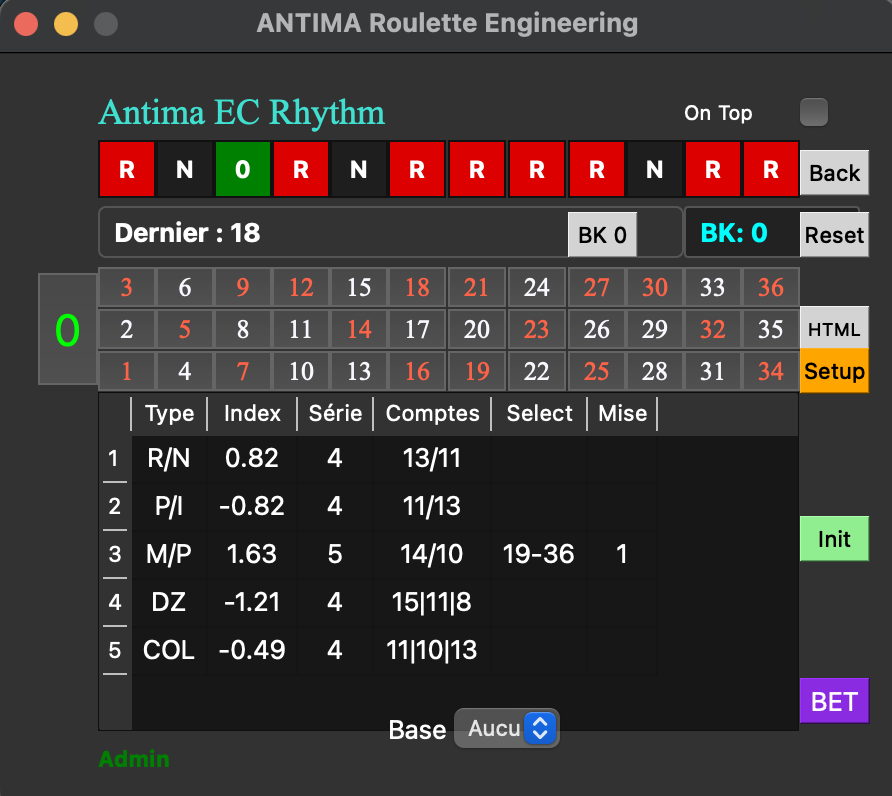Click the Back button
Image resolution: width=892 pixels, height=796 pixels.
click(834, 172)
